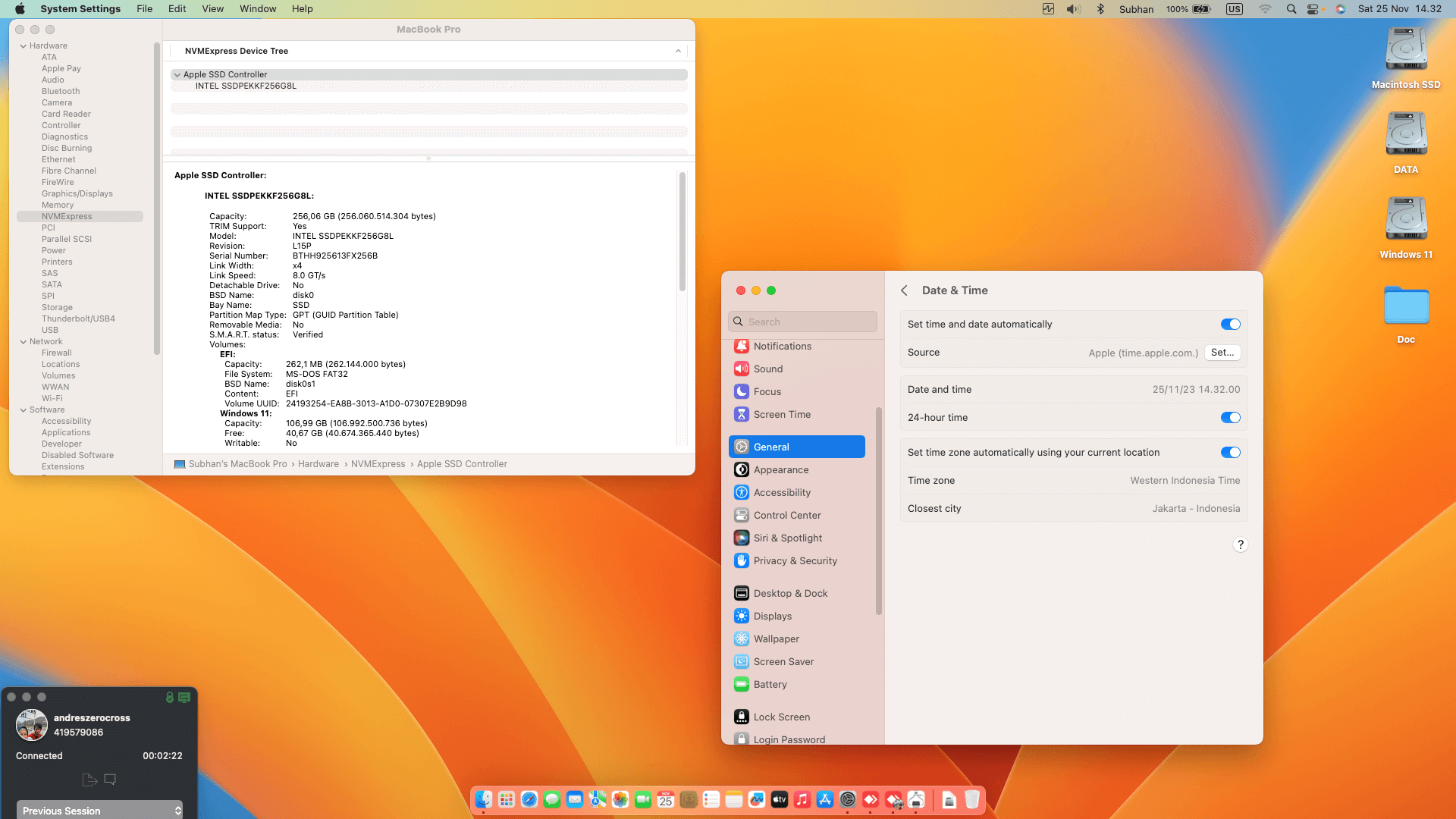The width and height of the screenshot is (1456, 819).
Task: Collapse the Network section in sidebar
Action: [24, 342]
